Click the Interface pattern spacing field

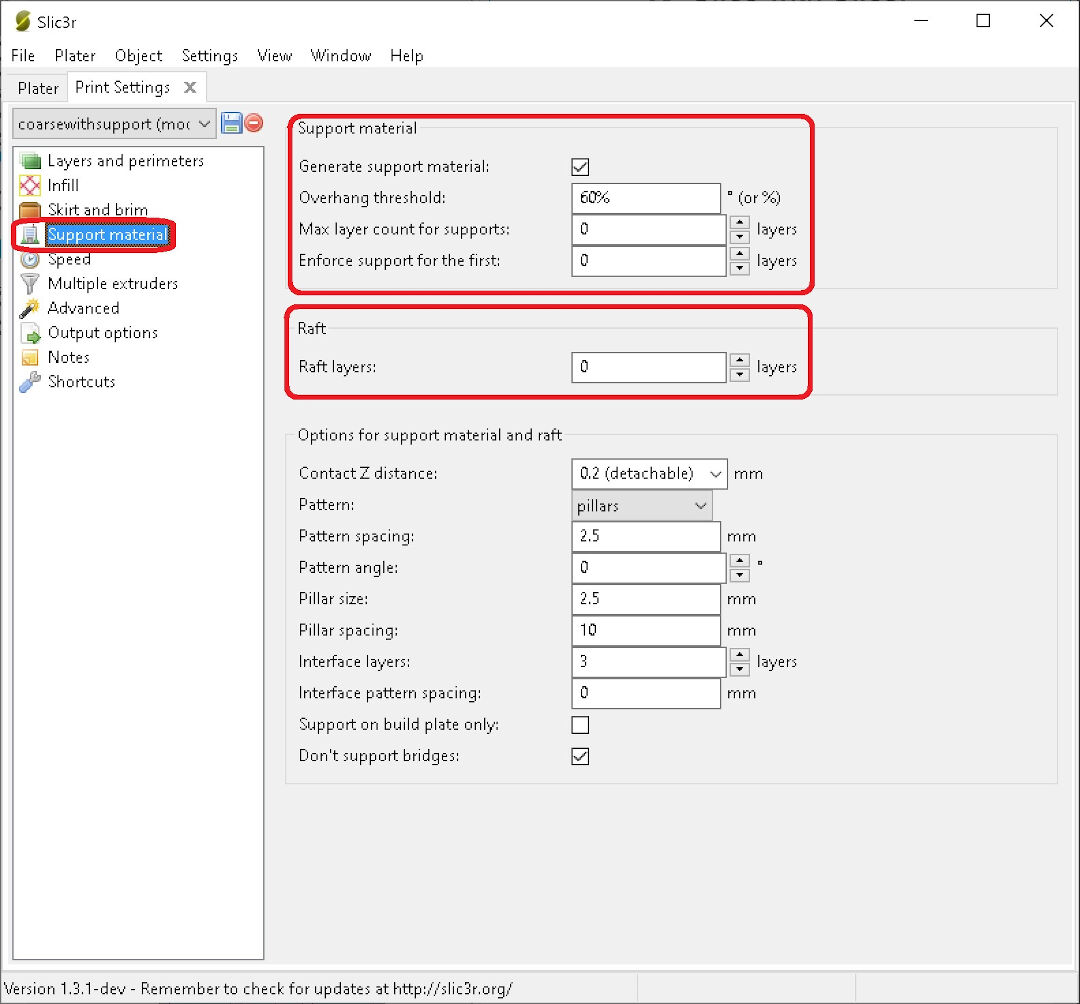click(x=646, y=693)
